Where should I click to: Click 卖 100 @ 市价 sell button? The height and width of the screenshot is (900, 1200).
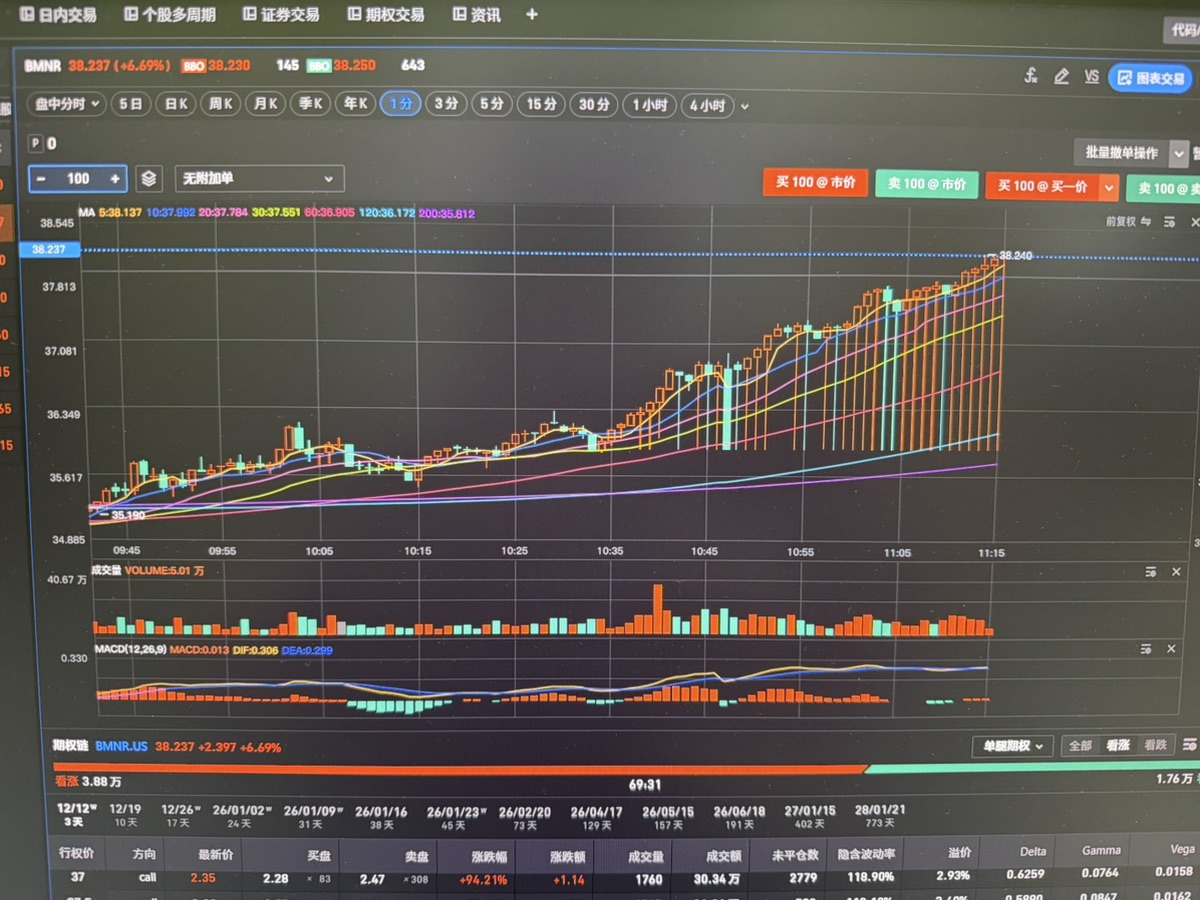point(927,185)
